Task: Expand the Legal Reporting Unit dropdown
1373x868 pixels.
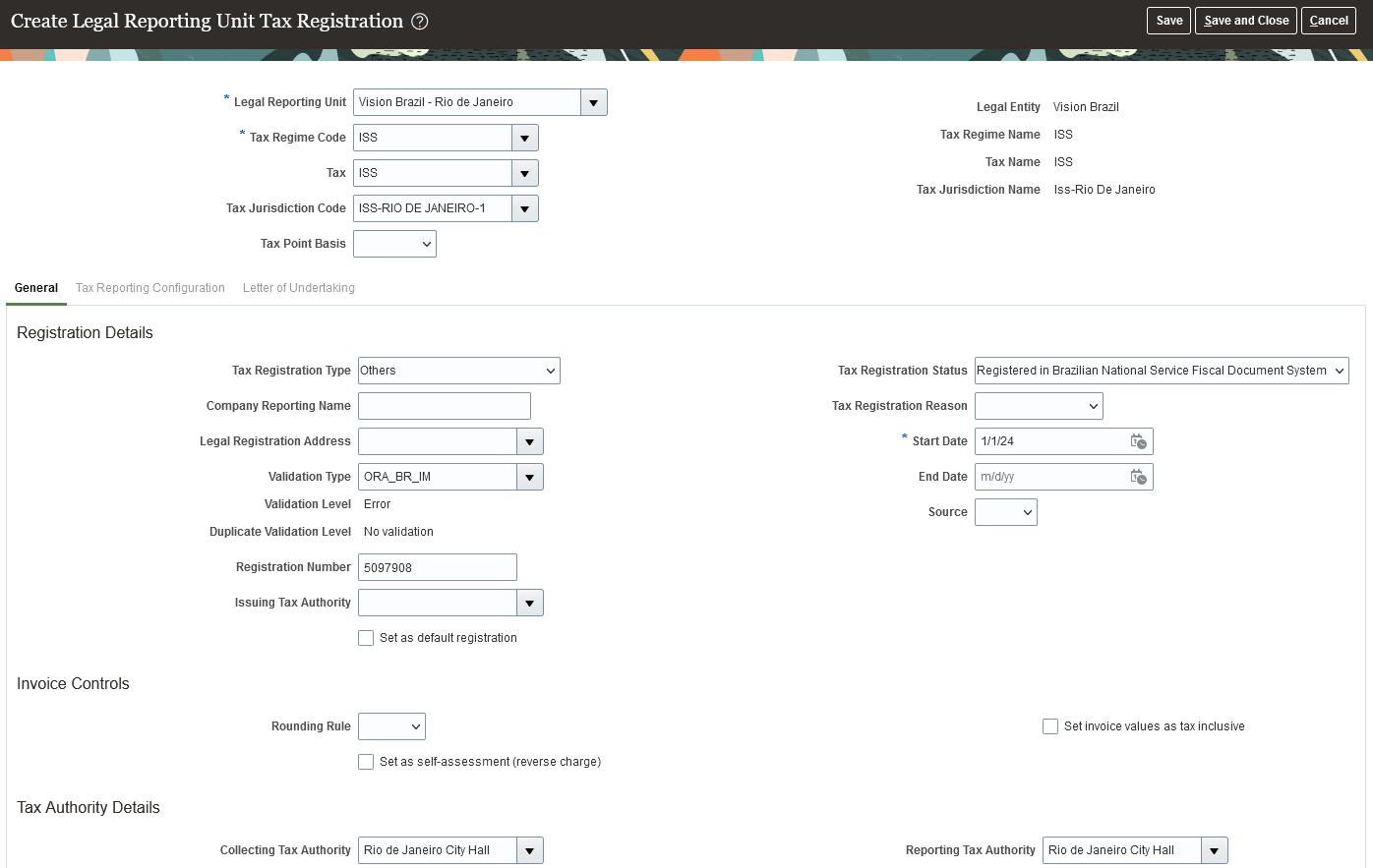Action: (x=594, y=101)
